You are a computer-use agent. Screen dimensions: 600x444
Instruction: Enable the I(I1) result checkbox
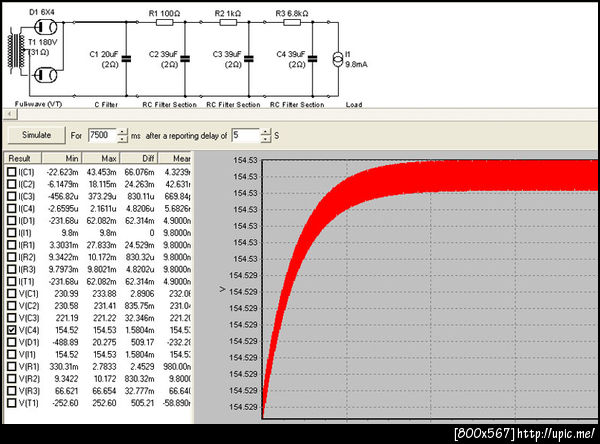coord(12,233)
